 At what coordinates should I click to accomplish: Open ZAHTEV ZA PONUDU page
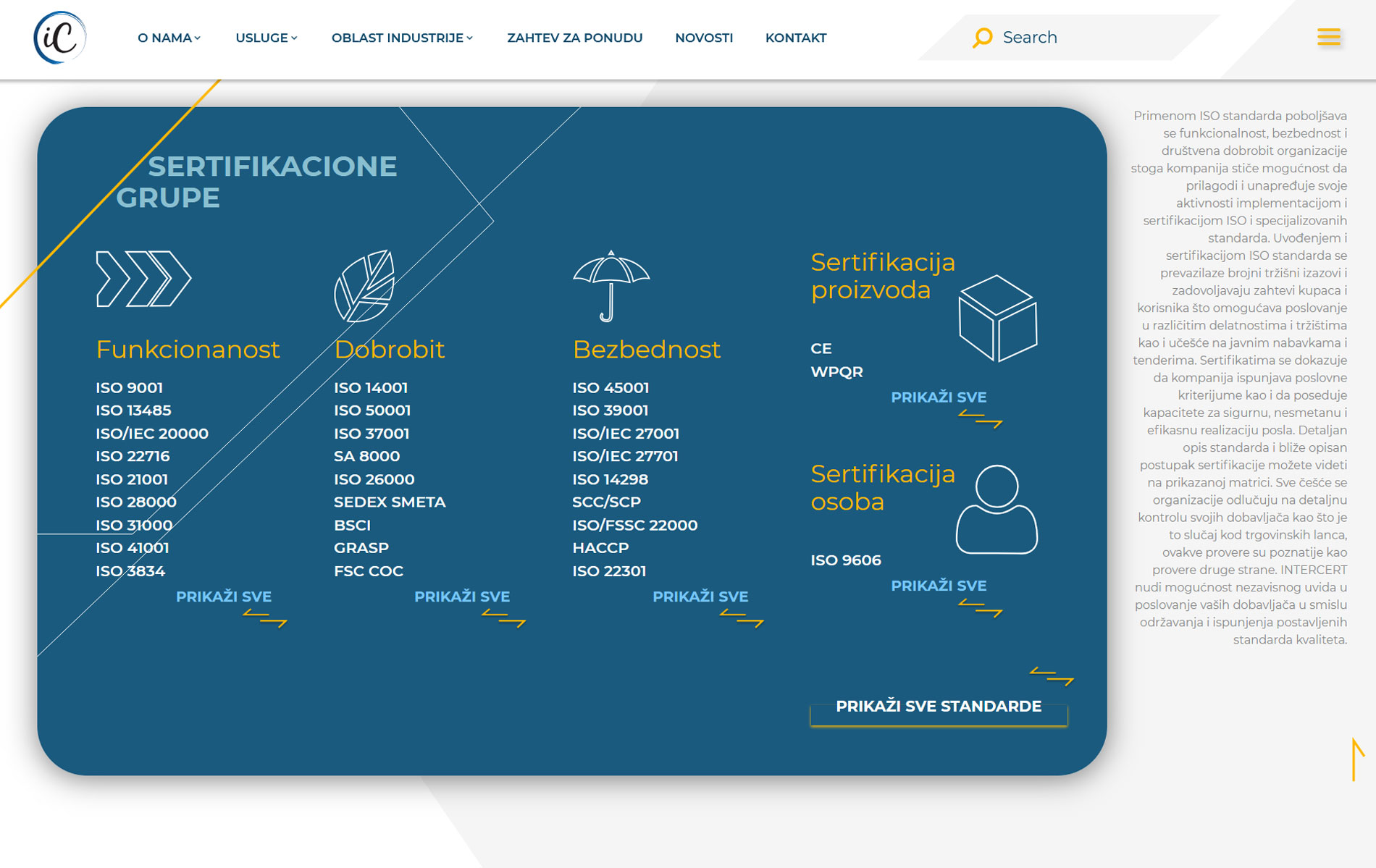tap(574, 38)
